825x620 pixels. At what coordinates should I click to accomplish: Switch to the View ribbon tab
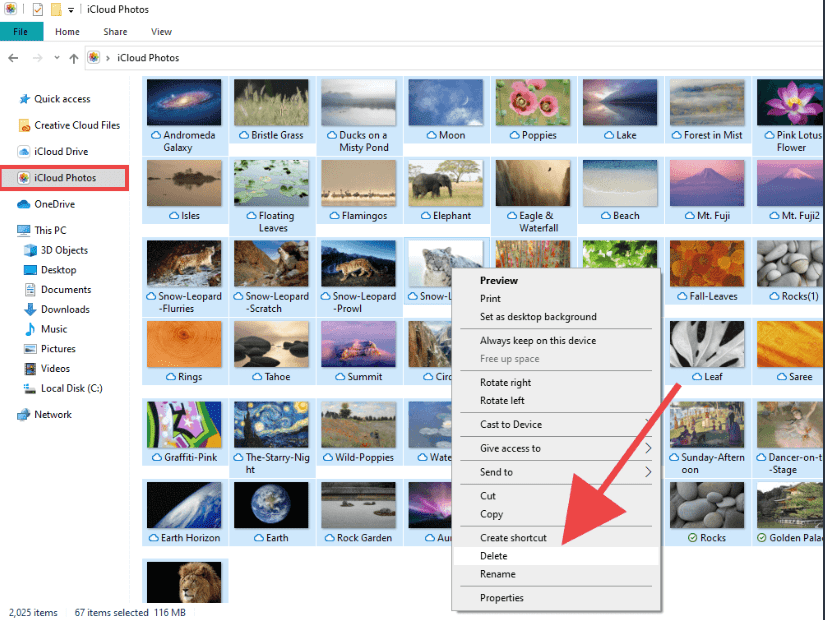pos(161,32)
